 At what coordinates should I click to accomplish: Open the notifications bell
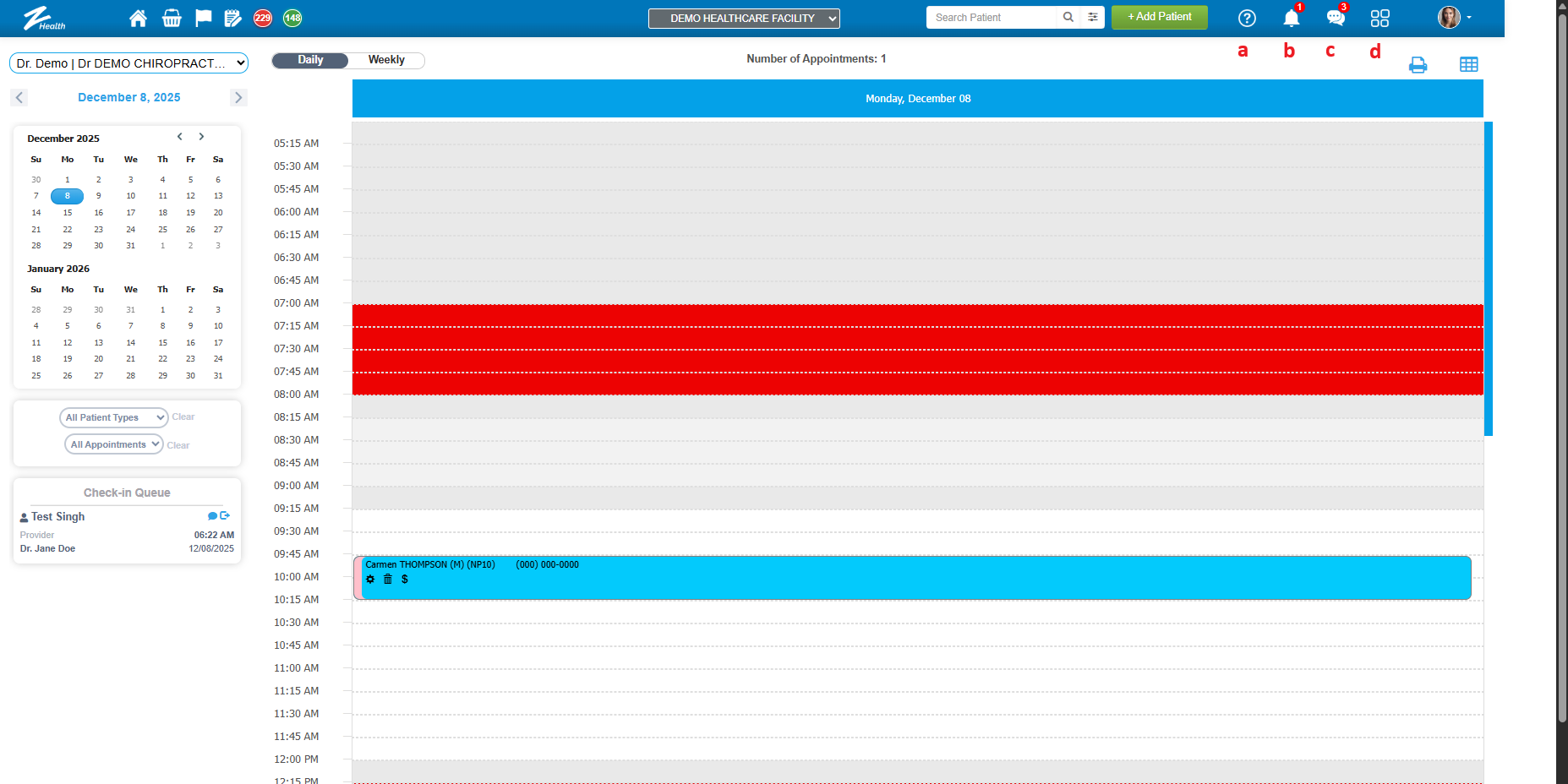tap(1291, 18)
